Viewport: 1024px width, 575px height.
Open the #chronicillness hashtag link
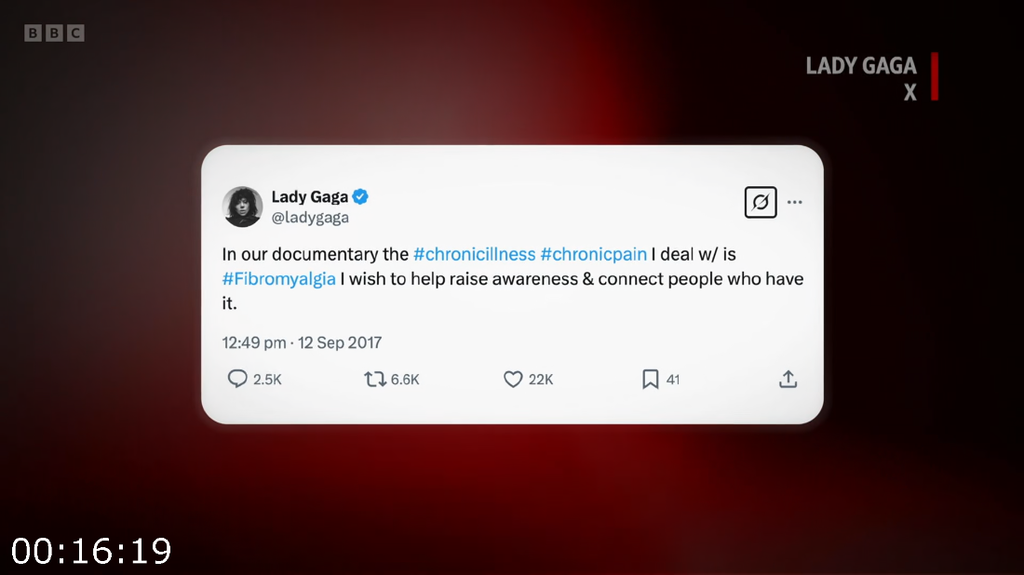tap(474, 254)
